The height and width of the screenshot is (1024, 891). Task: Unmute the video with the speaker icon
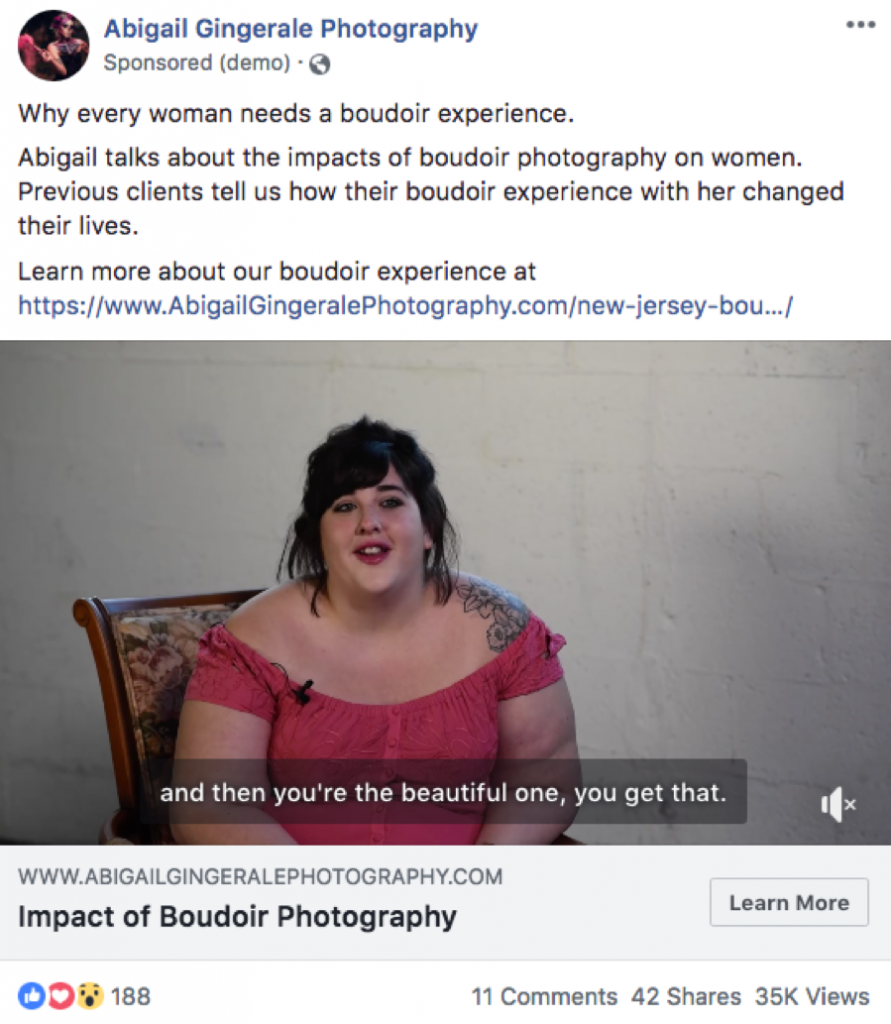click(837, 804)
